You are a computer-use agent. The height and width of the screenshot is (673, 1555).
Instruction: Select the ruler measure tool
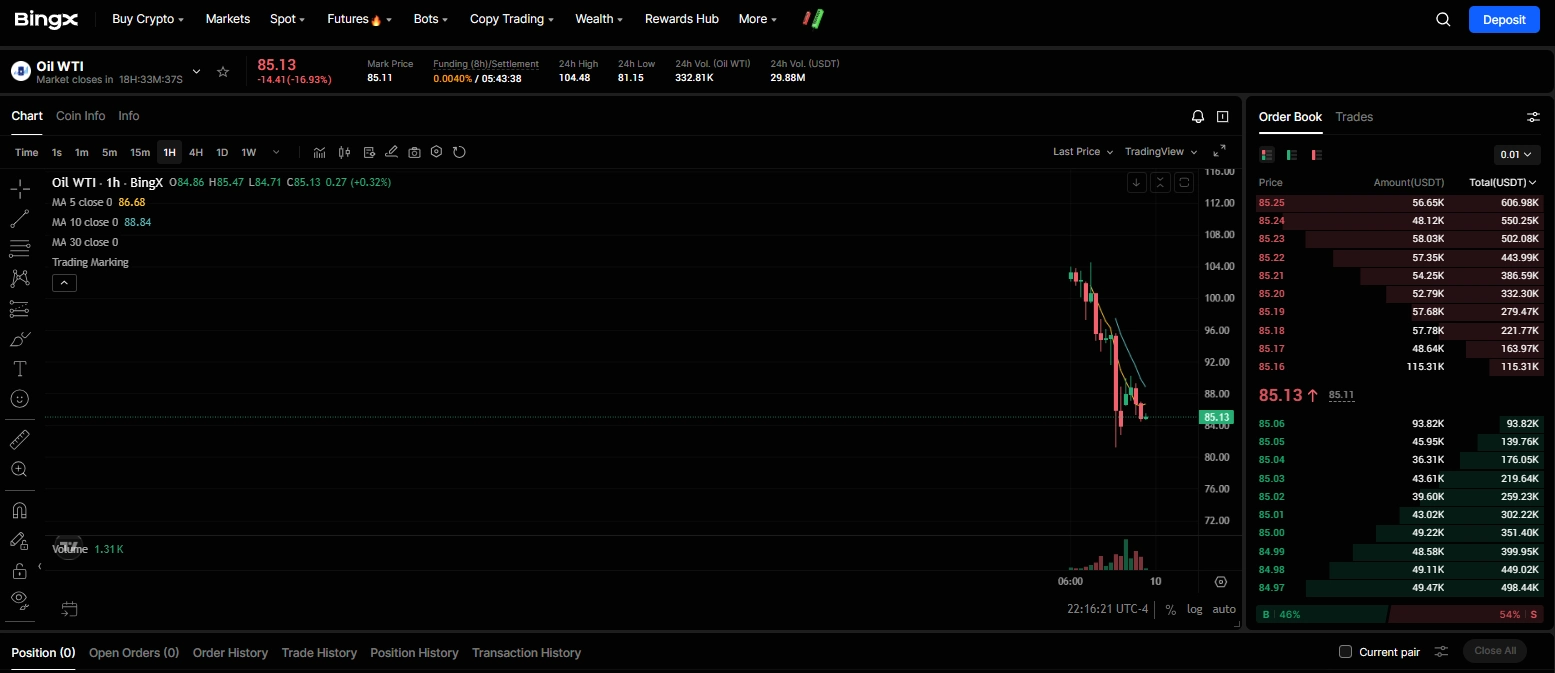click(x=19, y=439)
